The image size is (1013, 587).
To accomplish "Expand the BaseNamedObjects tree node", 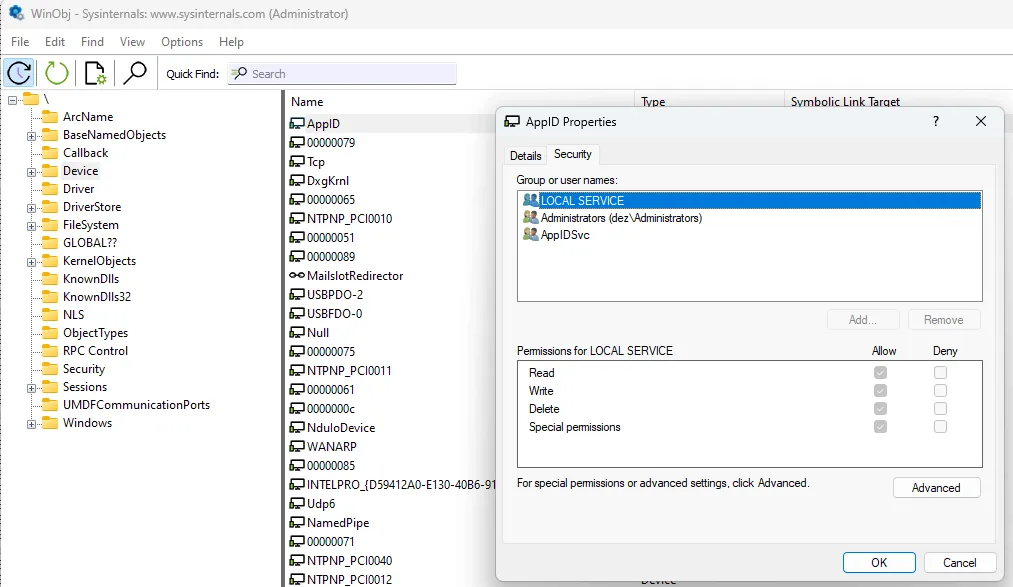I will coord(31,135).
